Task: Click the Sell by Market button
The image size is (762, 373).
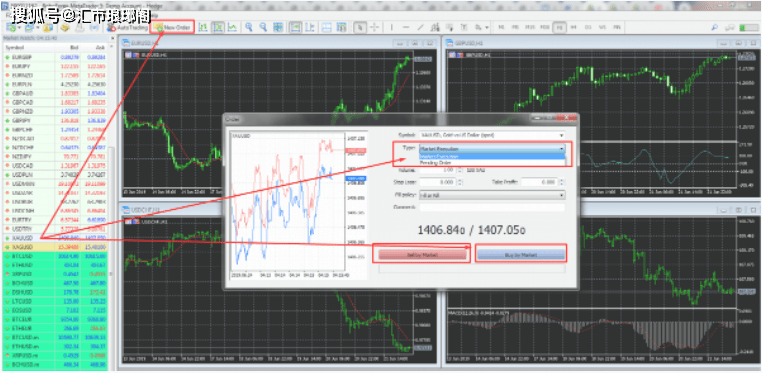Action: click(x=422, y=254)
